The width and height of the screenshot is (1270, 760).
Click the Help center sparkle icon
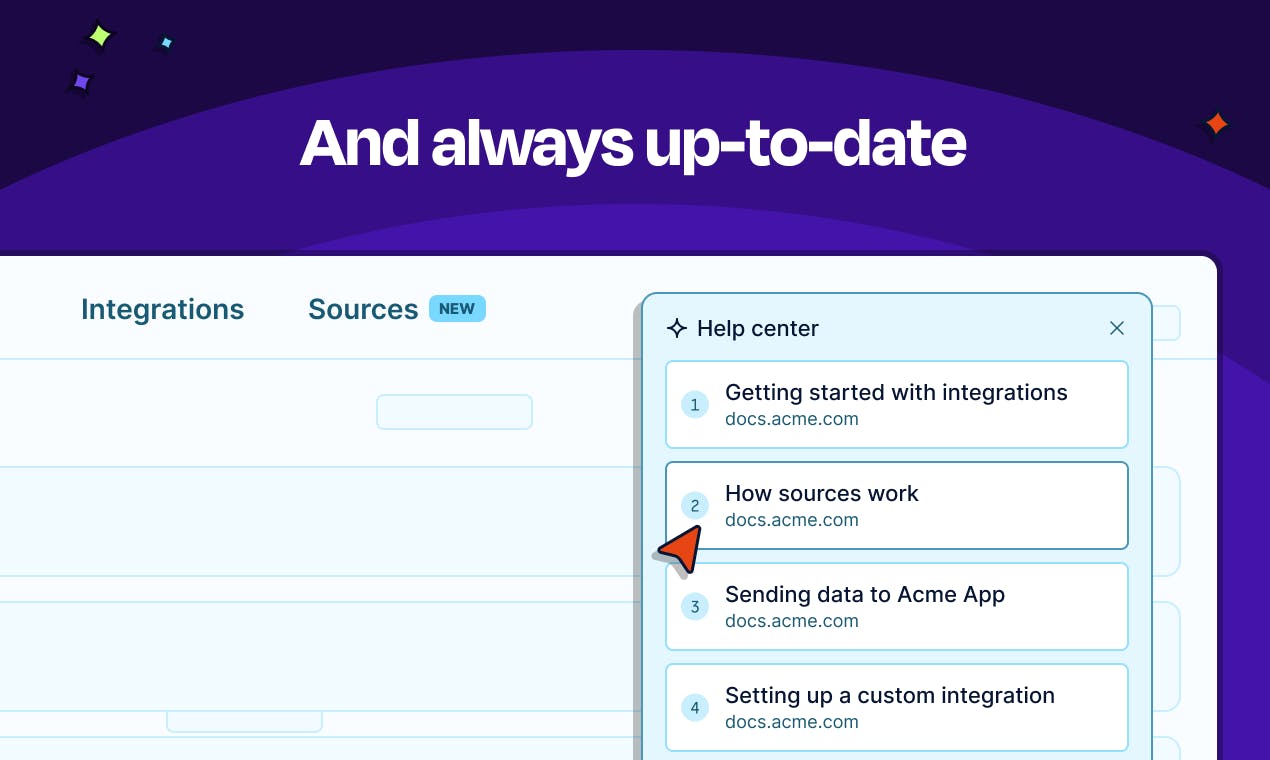(677, 328)
